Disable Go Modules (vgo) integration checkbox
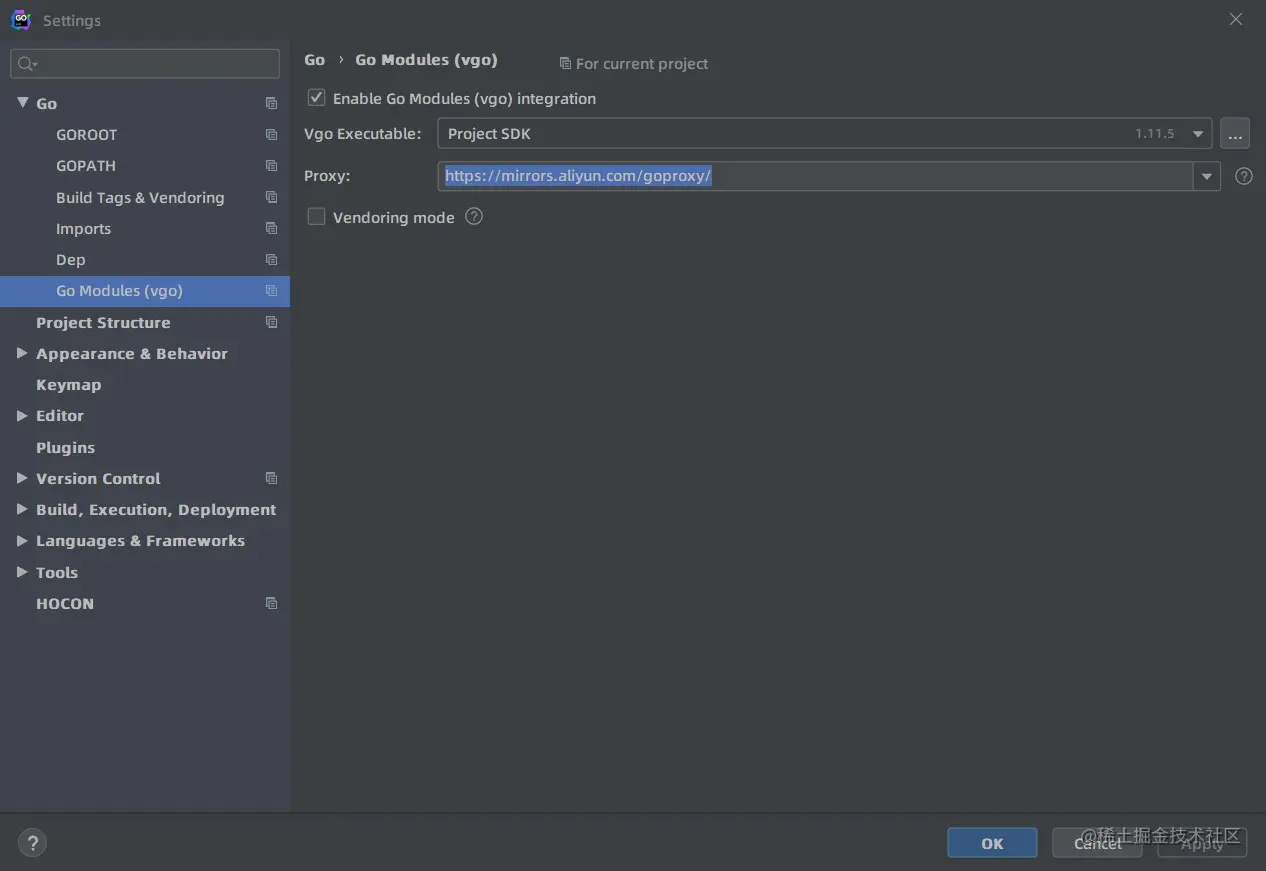 click(316, 98)
